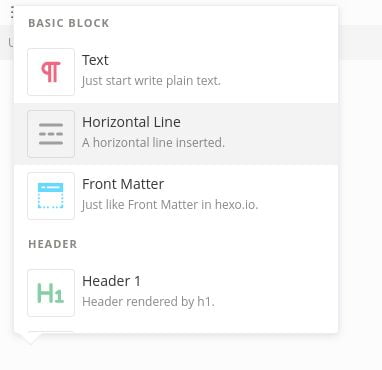Click "Header rendered by h1." description
382x370 pixels.
tap(148, 302)
